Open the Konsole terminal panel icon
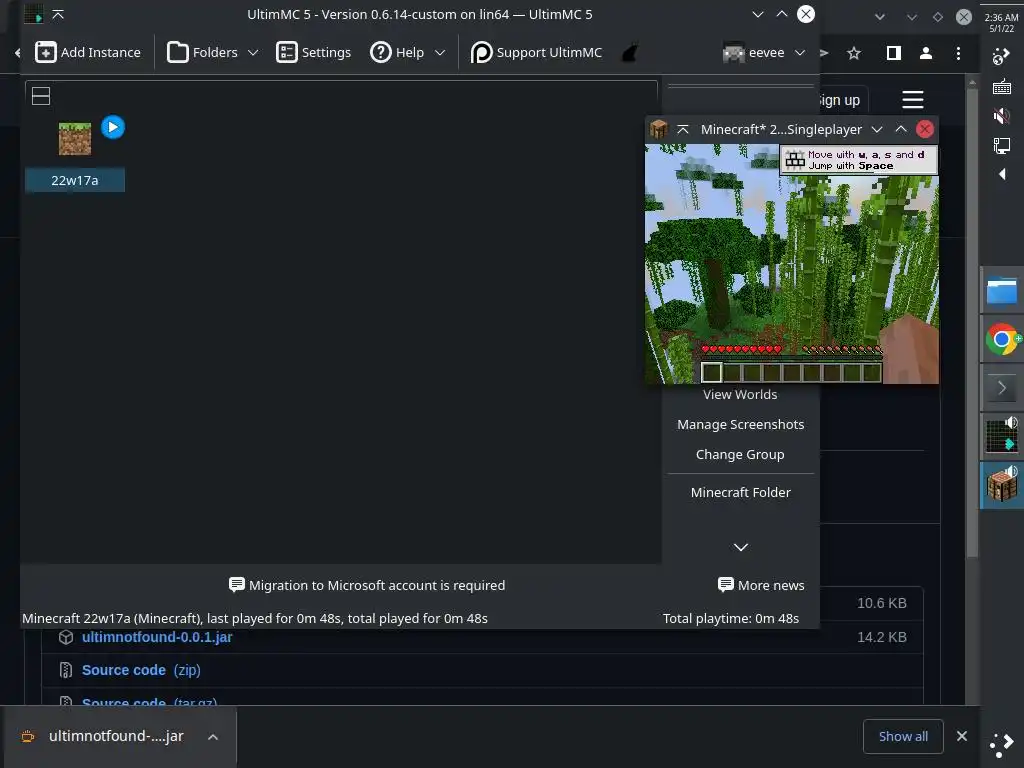 (1002, 388)
